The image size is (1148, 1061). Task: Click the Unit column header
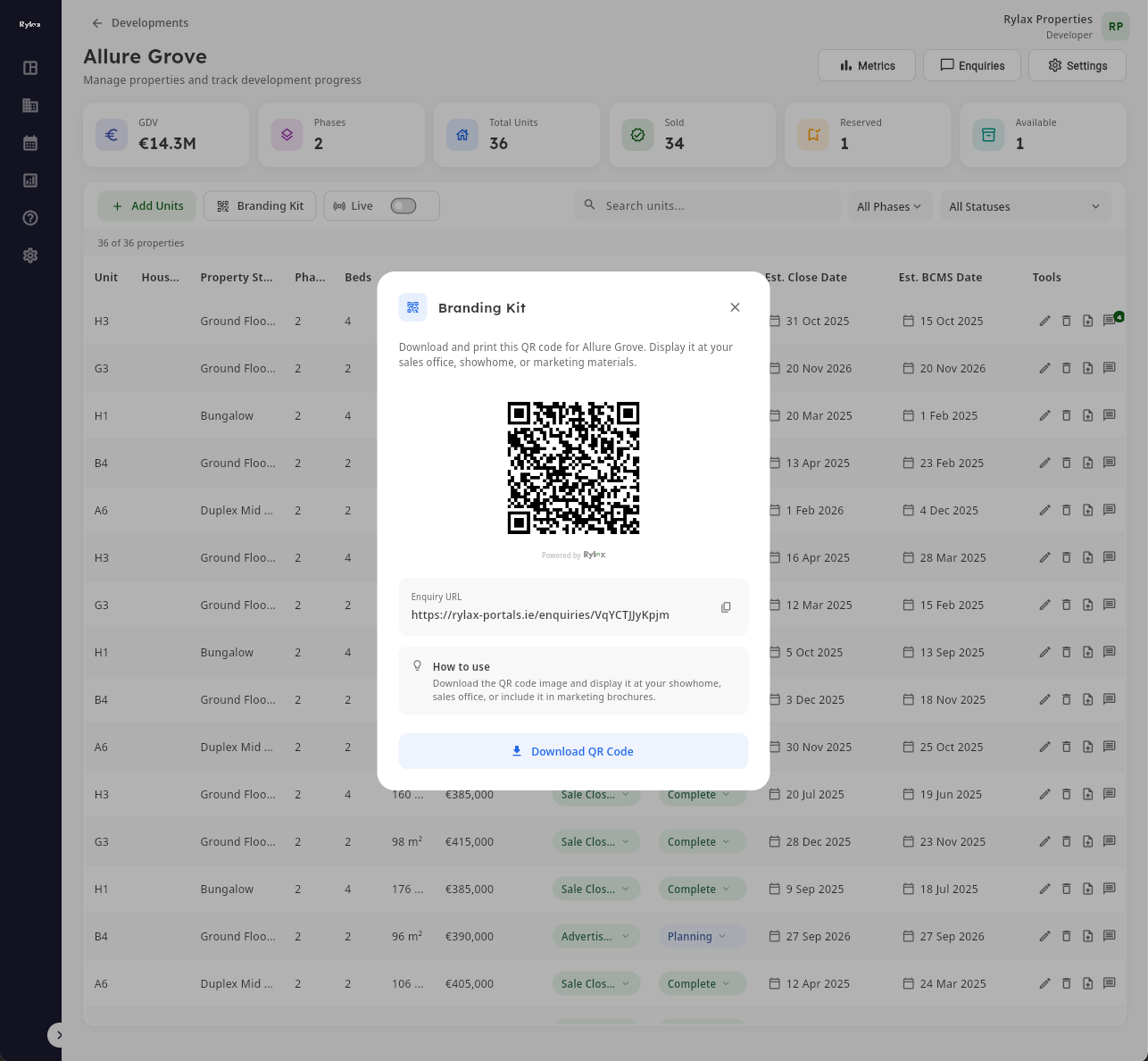[x=106, y=278]
